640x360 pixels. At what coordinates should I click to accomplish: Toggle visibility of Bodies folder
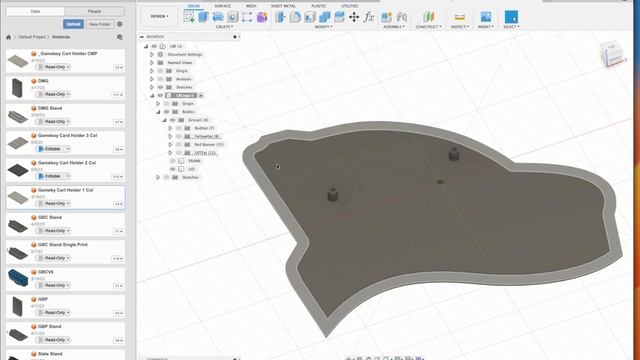click(167, 112)
